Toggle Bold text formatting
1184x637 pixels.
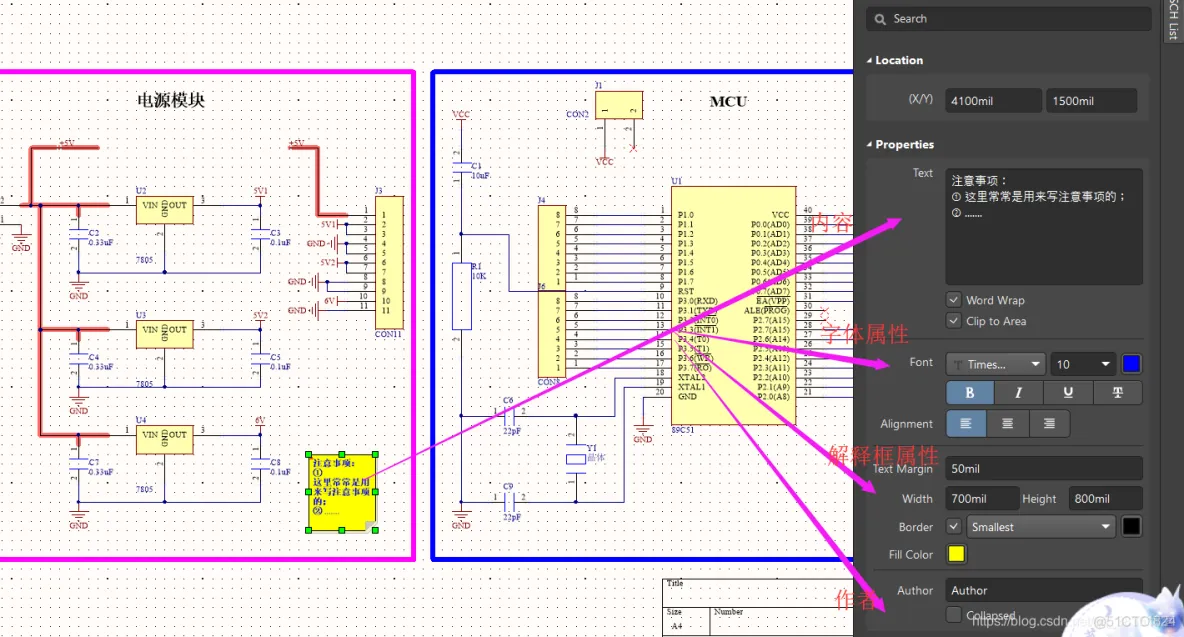[x=970, y=392]
